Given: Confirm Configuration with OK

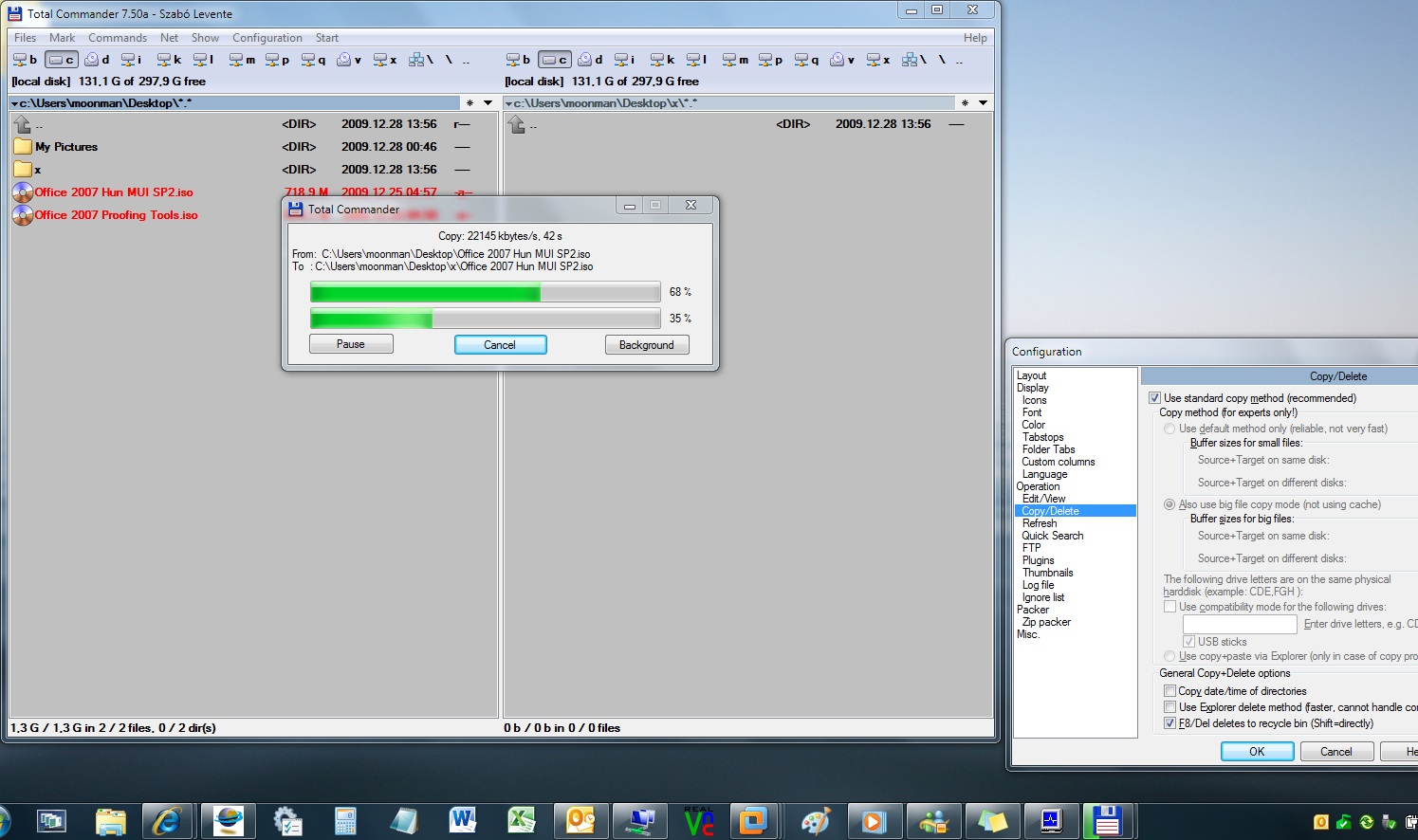Looking at the screenshot, I should tap(1257, 752).
